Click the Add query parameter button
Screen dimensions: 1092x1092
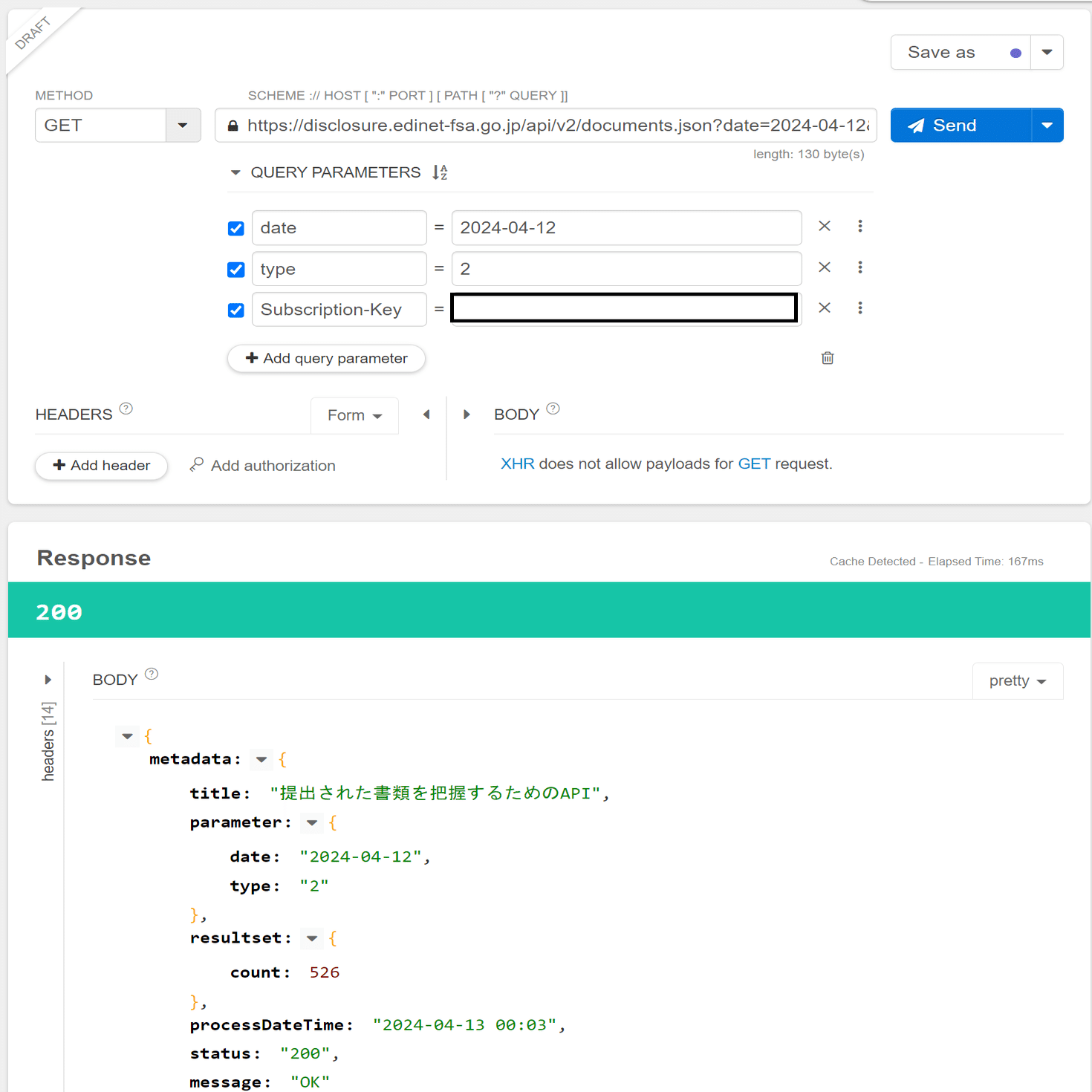[x=326, y=359]
